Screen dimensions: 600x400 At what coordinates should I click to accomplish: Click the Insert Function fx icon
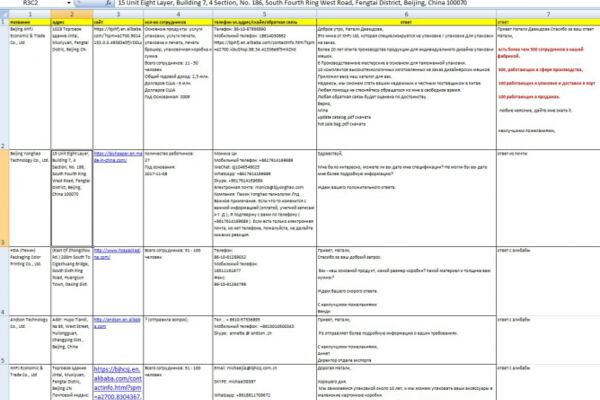coord(109,3)
